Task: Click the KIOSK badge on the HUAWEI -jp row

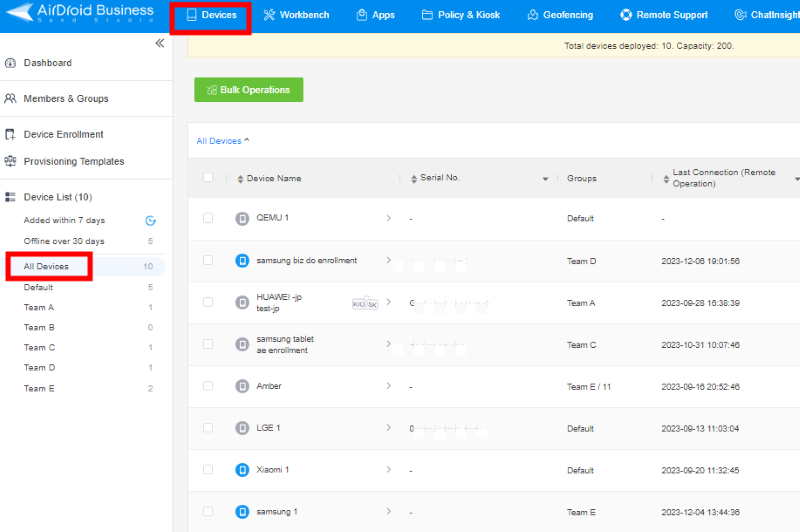Action: pos(365,303)
